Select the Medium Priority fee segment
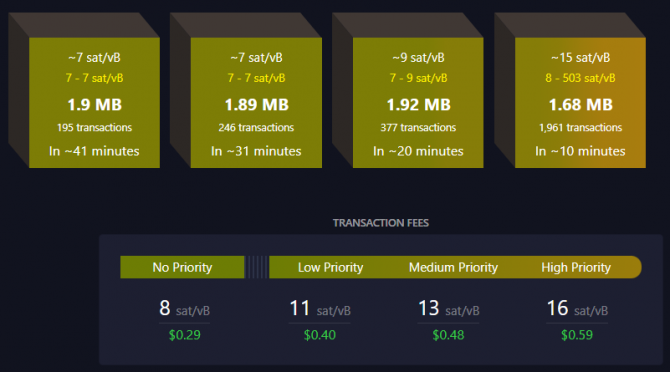The height and width of the screenshot is (372, 670). click(x=453, y=267)
